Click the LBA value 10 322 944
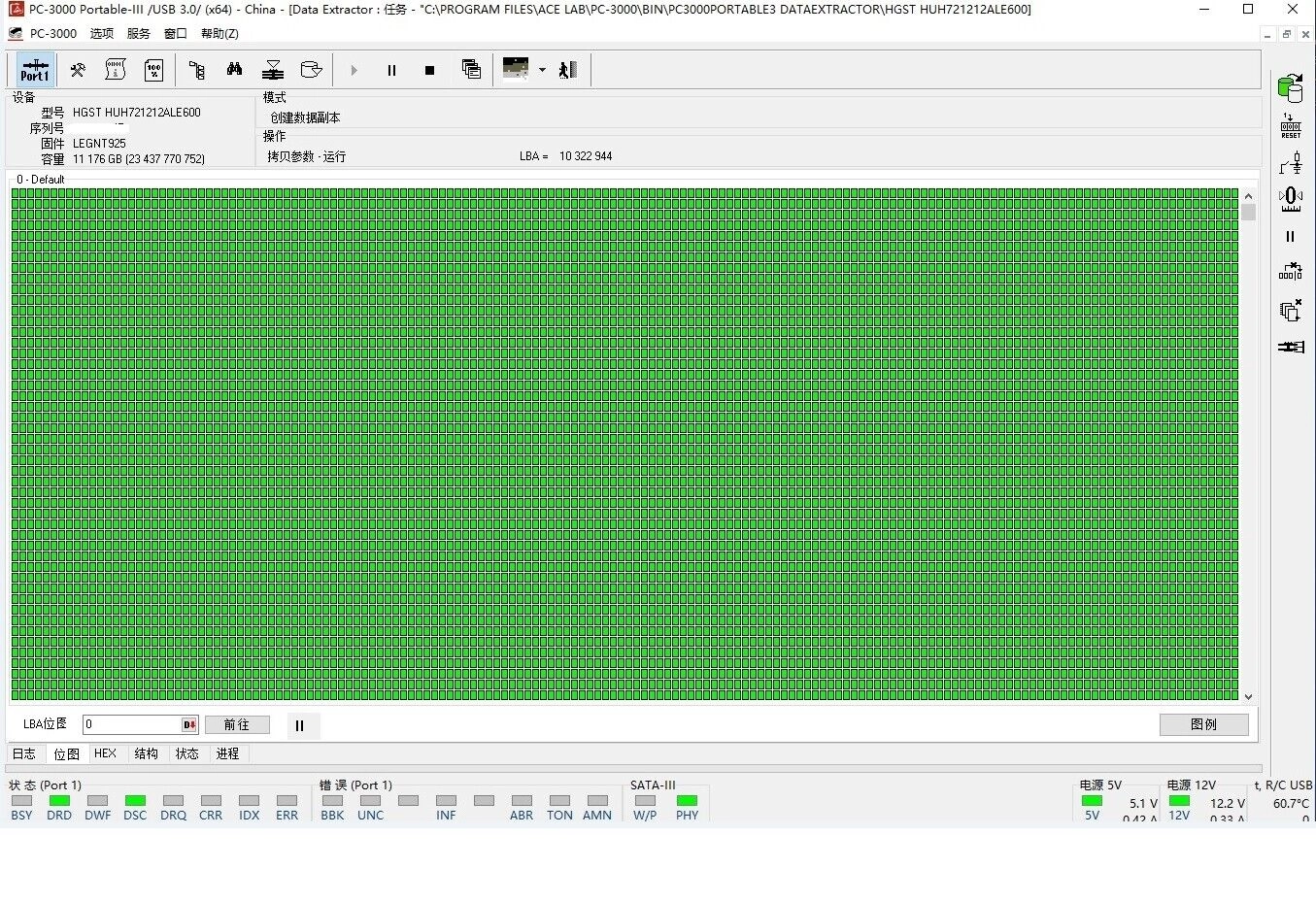1316x902 pixels. (x=586, y=156)
